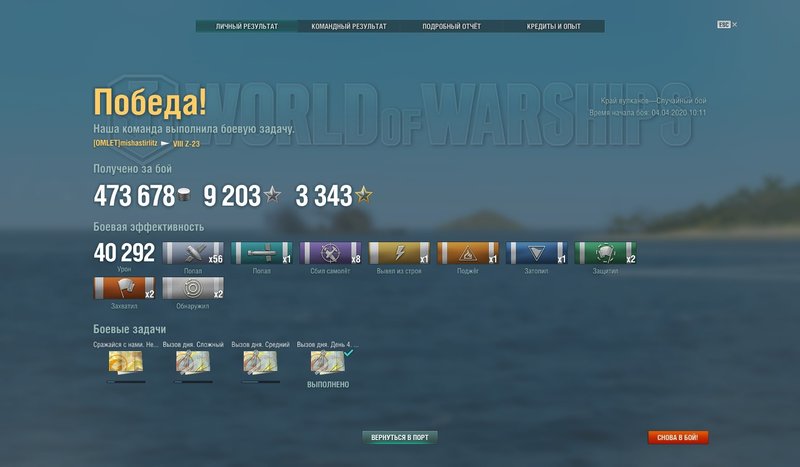Image resolution: width=800 pixels, height=467 pixels.
Task: Open the Кредиты и опыт tab
Action: coord(554,26)
